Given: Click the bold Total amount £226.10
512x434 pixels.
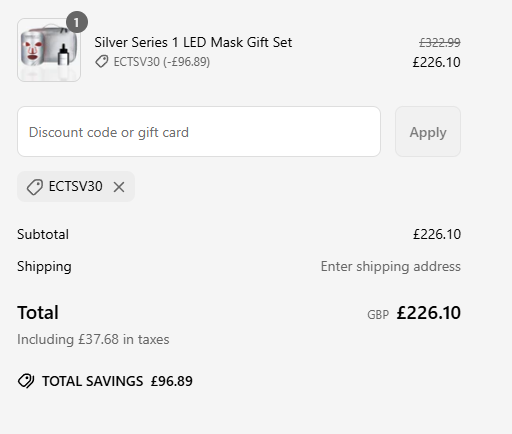Looking at the screenshot, I should coord(429,313).
